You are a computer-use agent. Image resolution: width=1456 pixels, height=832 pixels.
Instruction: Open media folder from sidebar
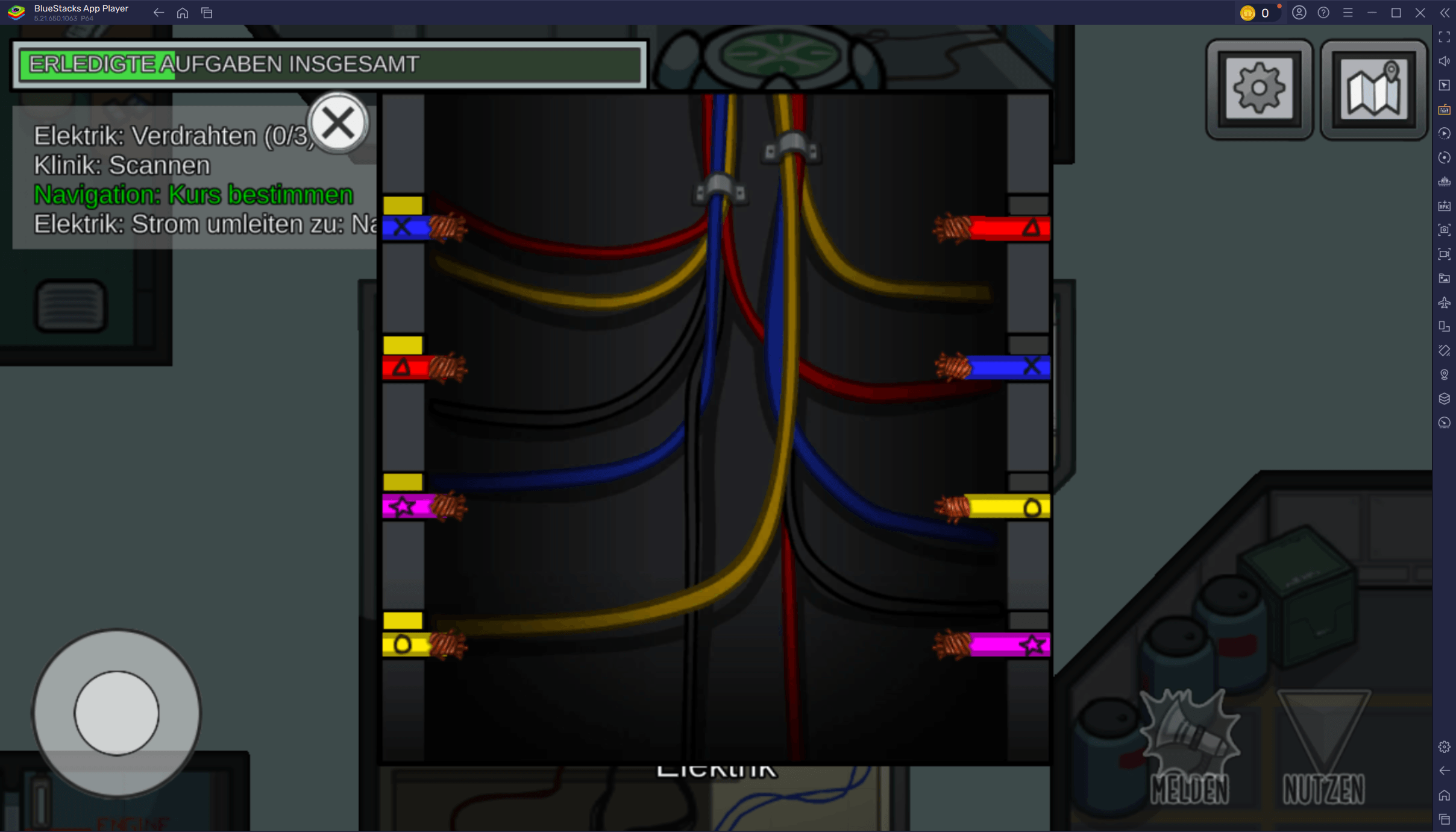point(1445,278)
